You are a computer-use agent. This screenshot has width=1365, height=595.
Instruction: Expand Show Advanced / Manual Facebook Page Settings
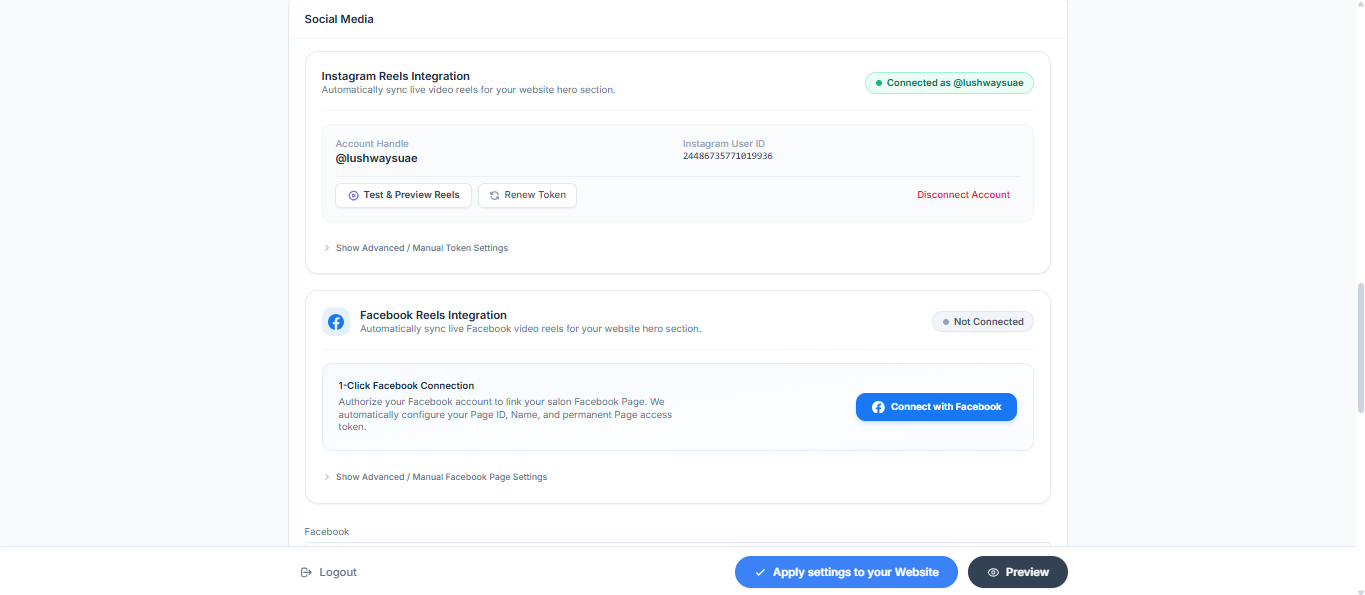(435, 477)
